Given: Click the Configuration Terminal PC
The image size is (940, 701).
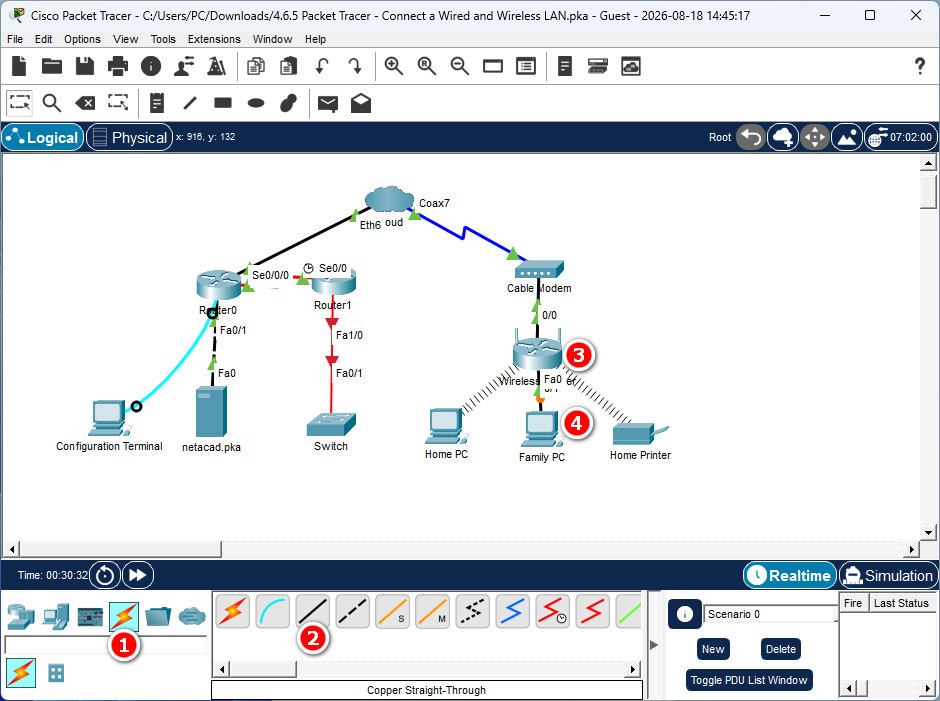Looking at the screenshot, I should (x=109, y=418).
